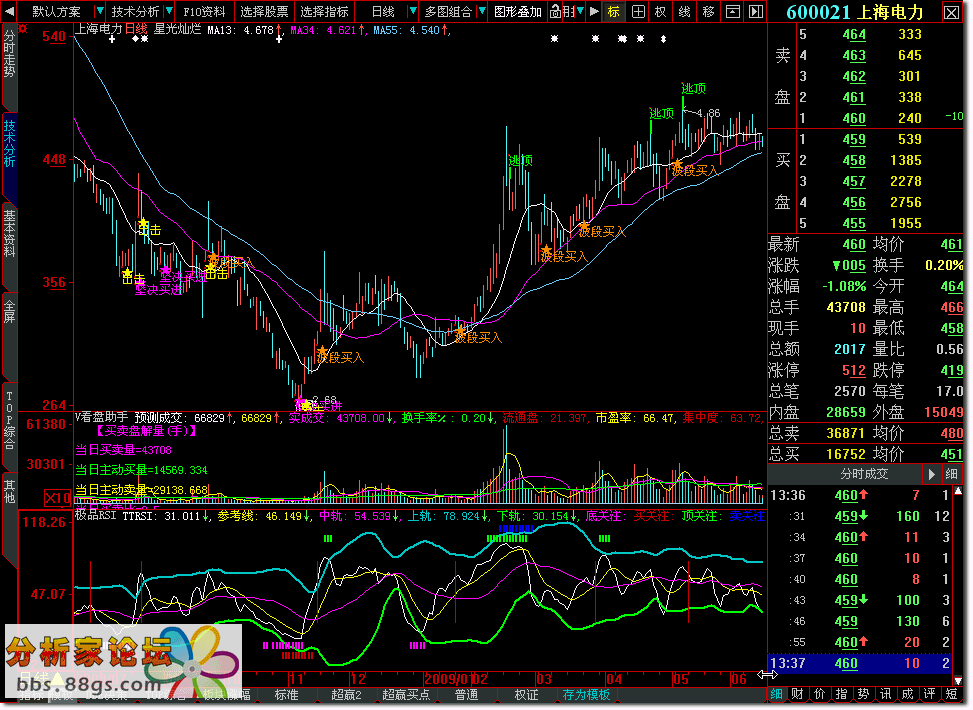This screenshot has height=710, width=973.
Task: Click the side-panel collapse icon
Action: [755, 11]
